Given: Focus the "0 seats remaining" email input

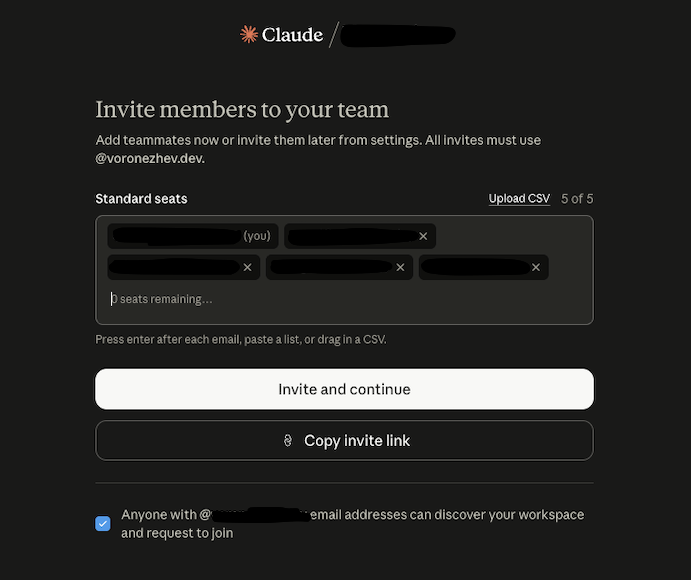Looking at the screenshot, I should pos(344,299).
